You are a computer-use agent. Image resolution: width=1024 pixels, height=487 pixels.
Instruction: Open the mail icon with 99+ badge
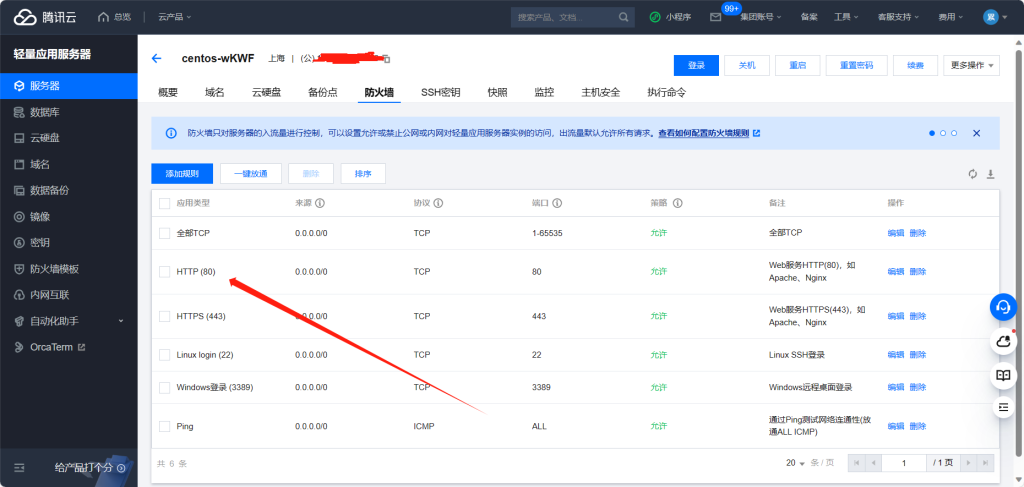click(716, 17)
